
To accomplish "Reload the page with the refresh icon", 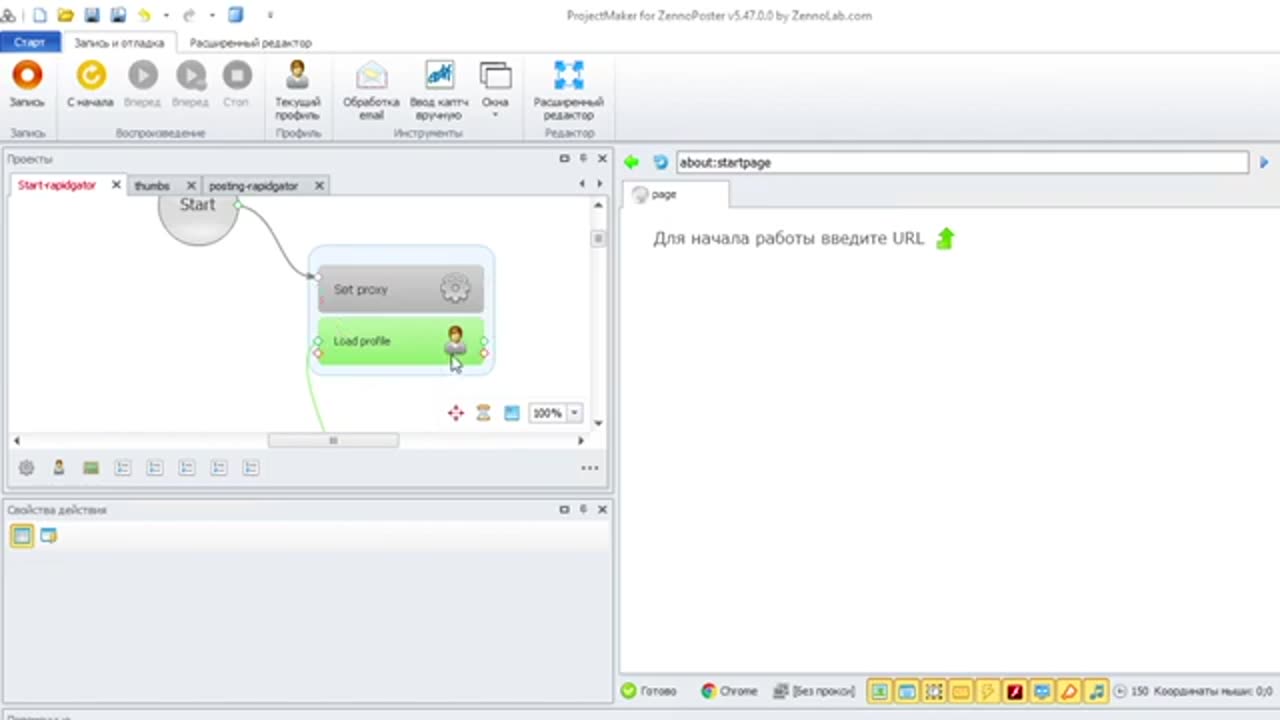I will (x=660, y=162).
